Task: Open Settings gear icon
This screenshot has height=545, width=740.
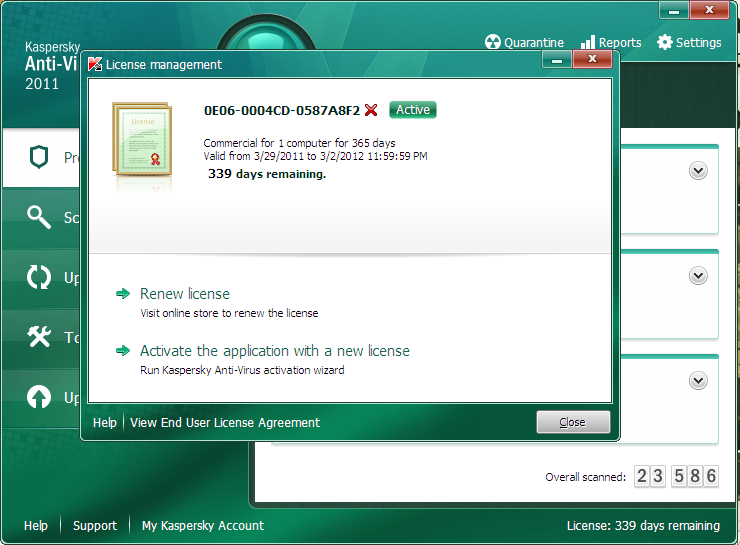Action: point(664,42)
